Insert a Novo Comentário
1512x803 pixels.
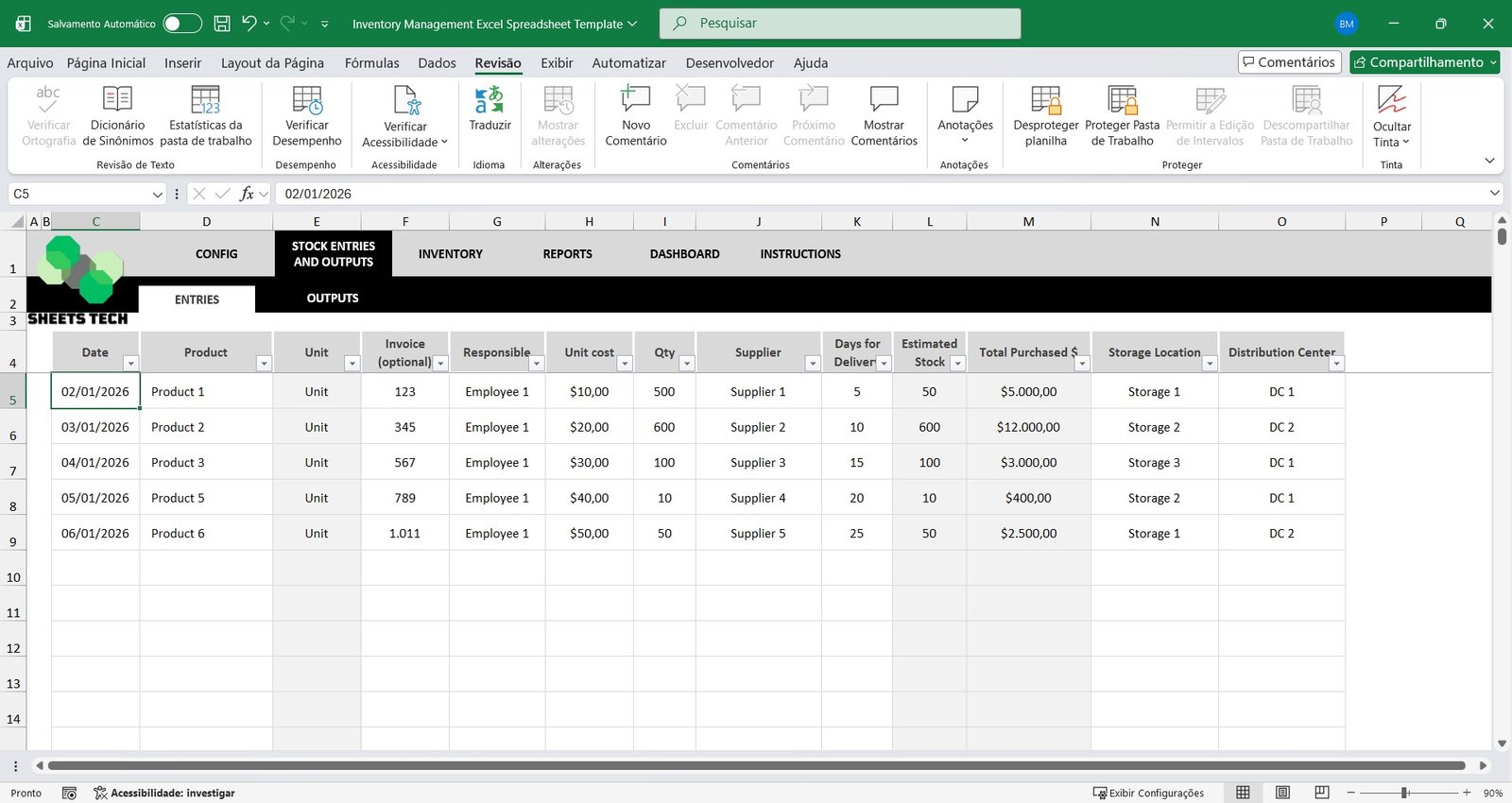pyautogui.click(x=635, y=115)
